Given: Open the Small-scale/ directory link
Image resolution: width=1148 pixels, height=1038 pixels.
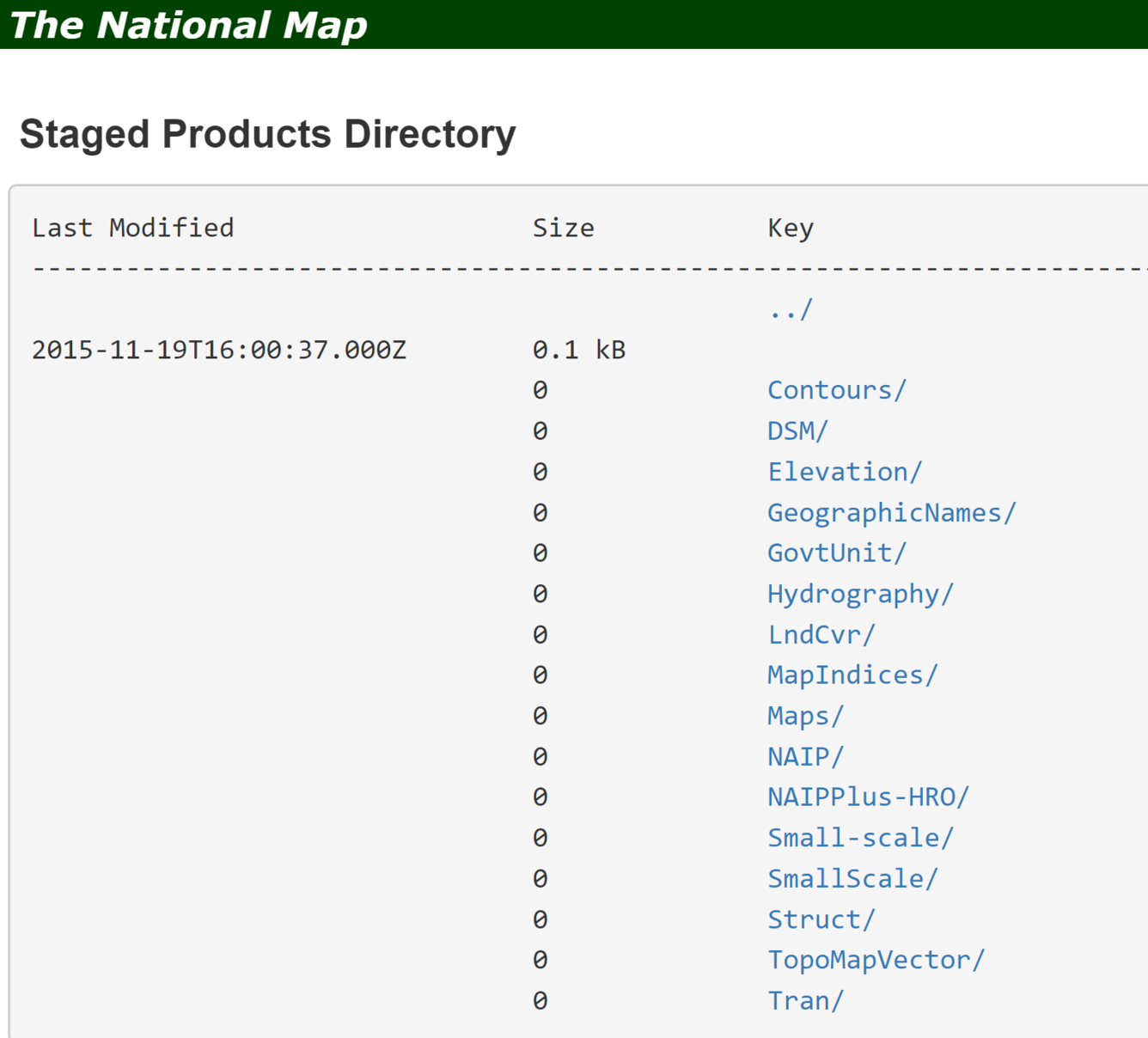Looking at the screenshot, I should pyautogui.click(x=860, y=838).
